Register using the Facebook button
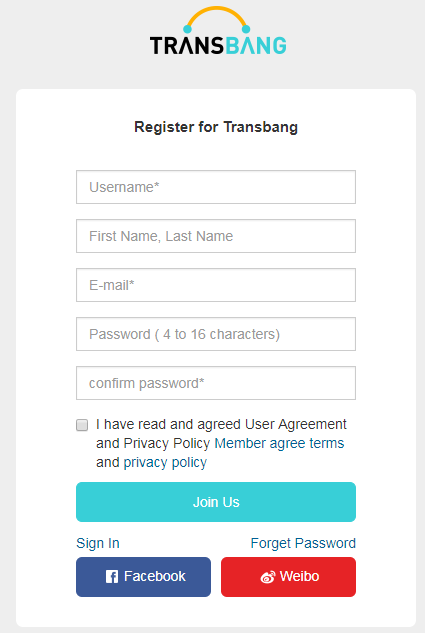Viewport: 425px width, 633px height. pyautogui.click(x=143, y=577)
